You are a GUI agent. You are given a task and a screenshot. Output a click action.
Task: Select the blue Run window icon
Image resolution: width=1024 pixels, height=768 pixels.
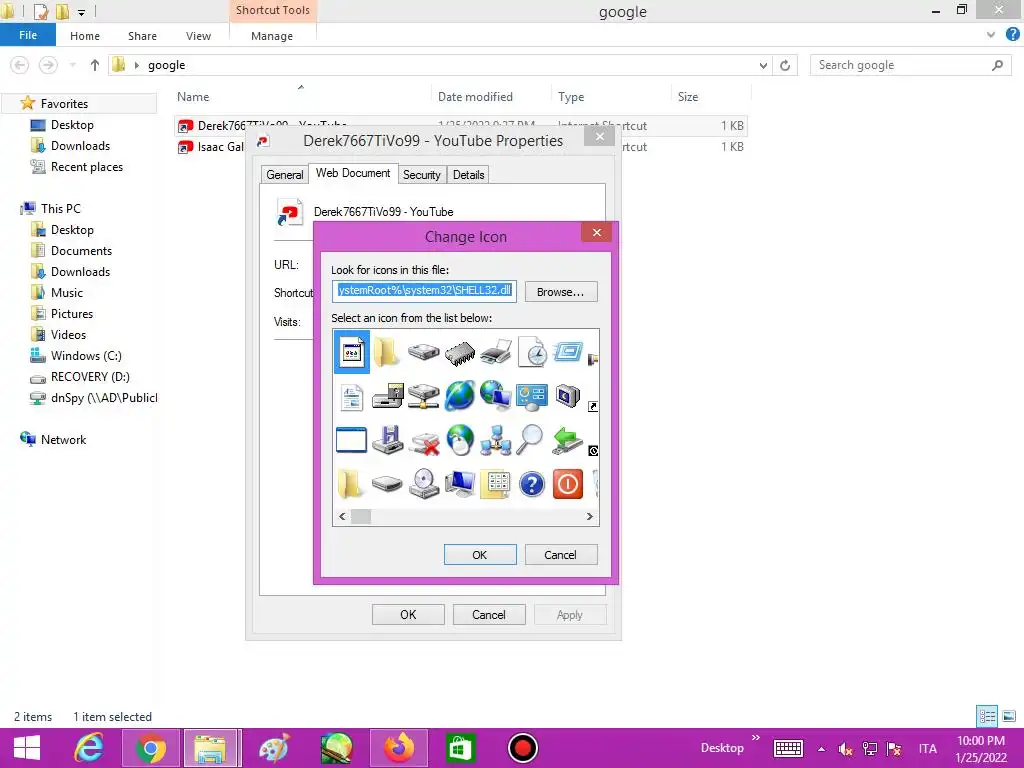click(568, 352)
